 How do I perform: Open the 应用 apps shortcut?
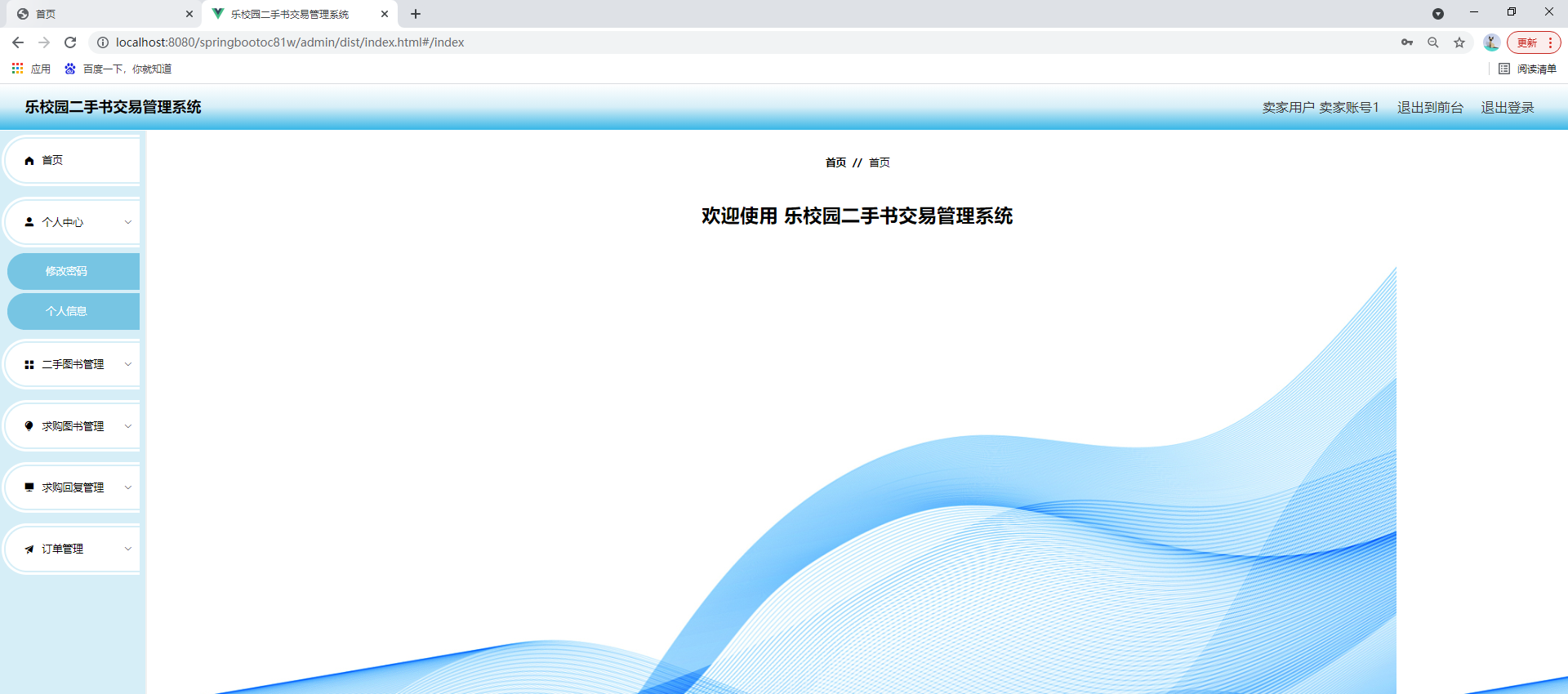(x=31, y=69)
